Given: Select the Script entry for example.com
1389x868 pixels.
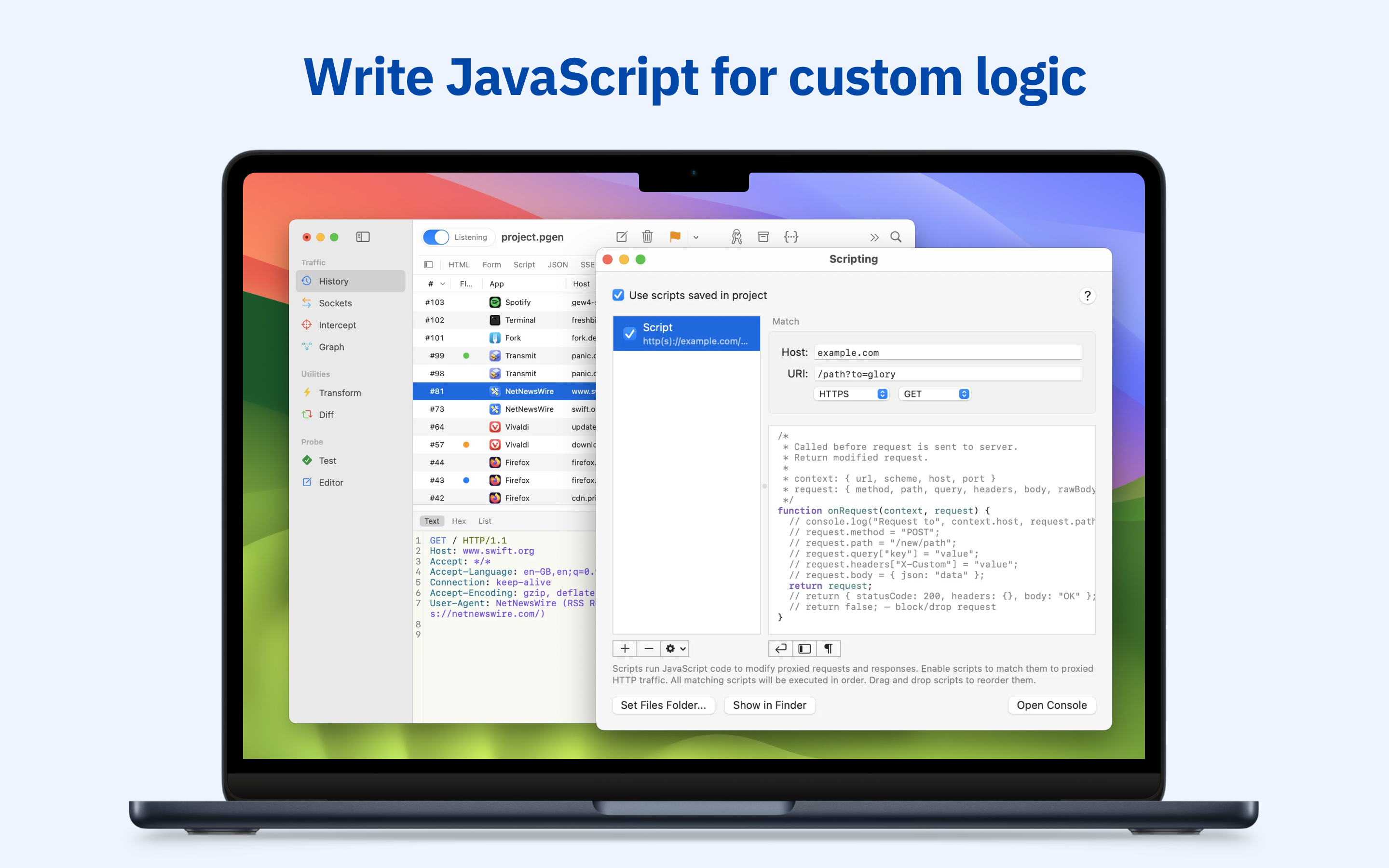Looking at the screenshot, I should click(686, 334).
